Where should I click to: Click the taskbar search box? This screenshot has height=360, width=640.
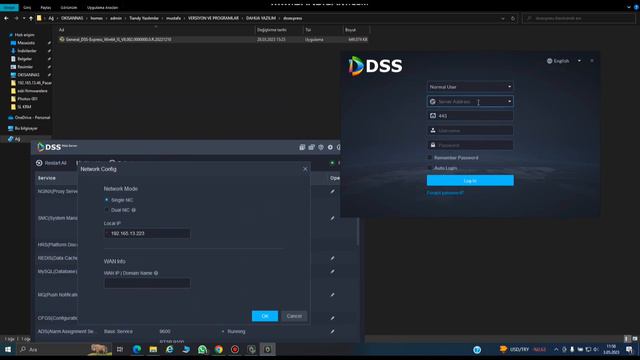pyautogui.click(x=63, y=349)
